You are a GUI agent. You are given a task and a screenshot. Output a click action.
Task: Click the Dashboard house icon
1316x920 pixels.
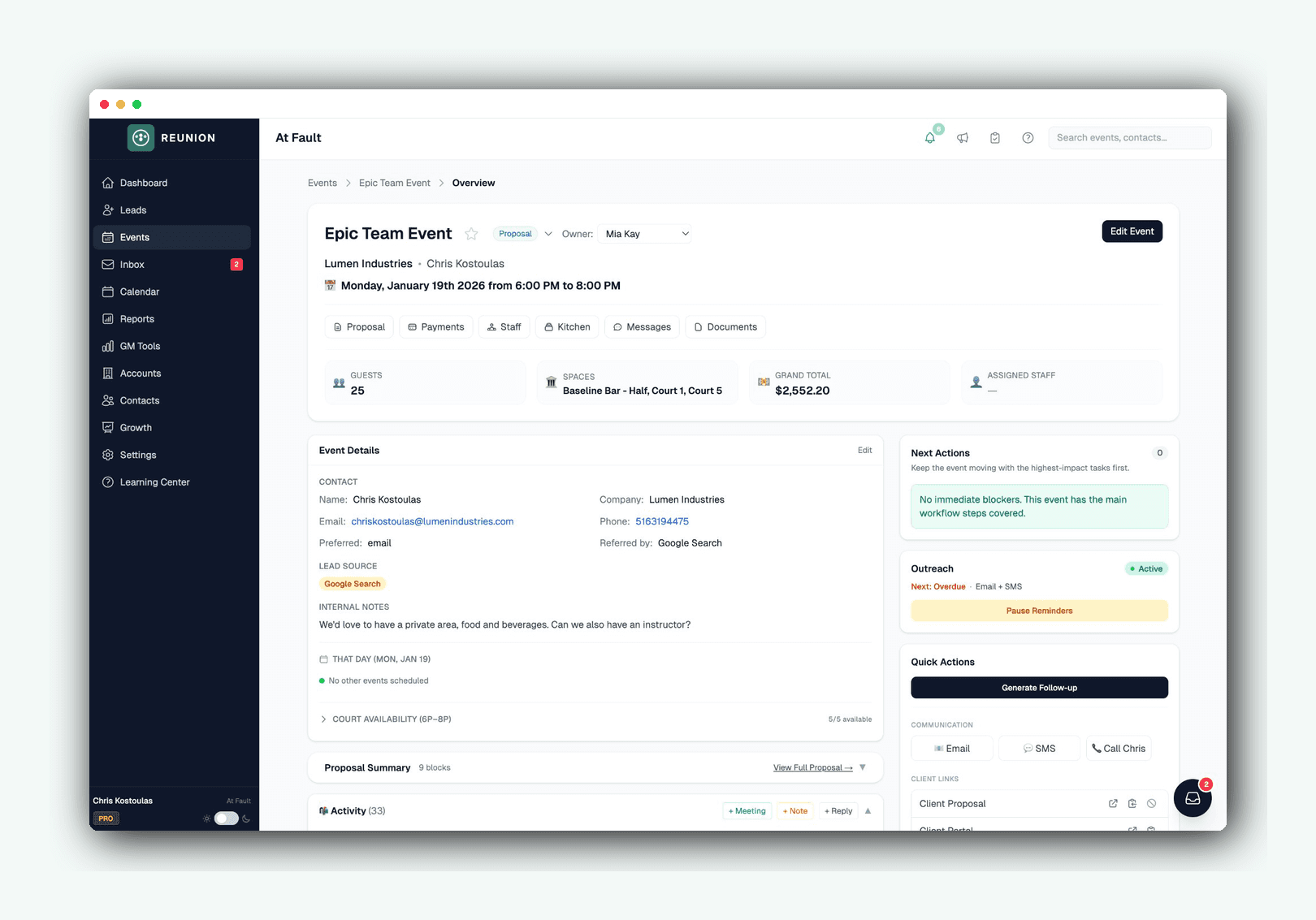click(108, 183)
